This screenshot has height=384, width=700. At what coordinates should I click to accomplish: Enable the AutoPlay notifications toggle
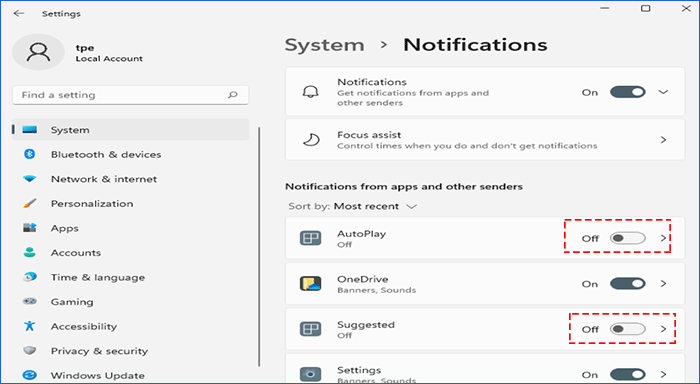pyautogui.click(x=628, y=238)
